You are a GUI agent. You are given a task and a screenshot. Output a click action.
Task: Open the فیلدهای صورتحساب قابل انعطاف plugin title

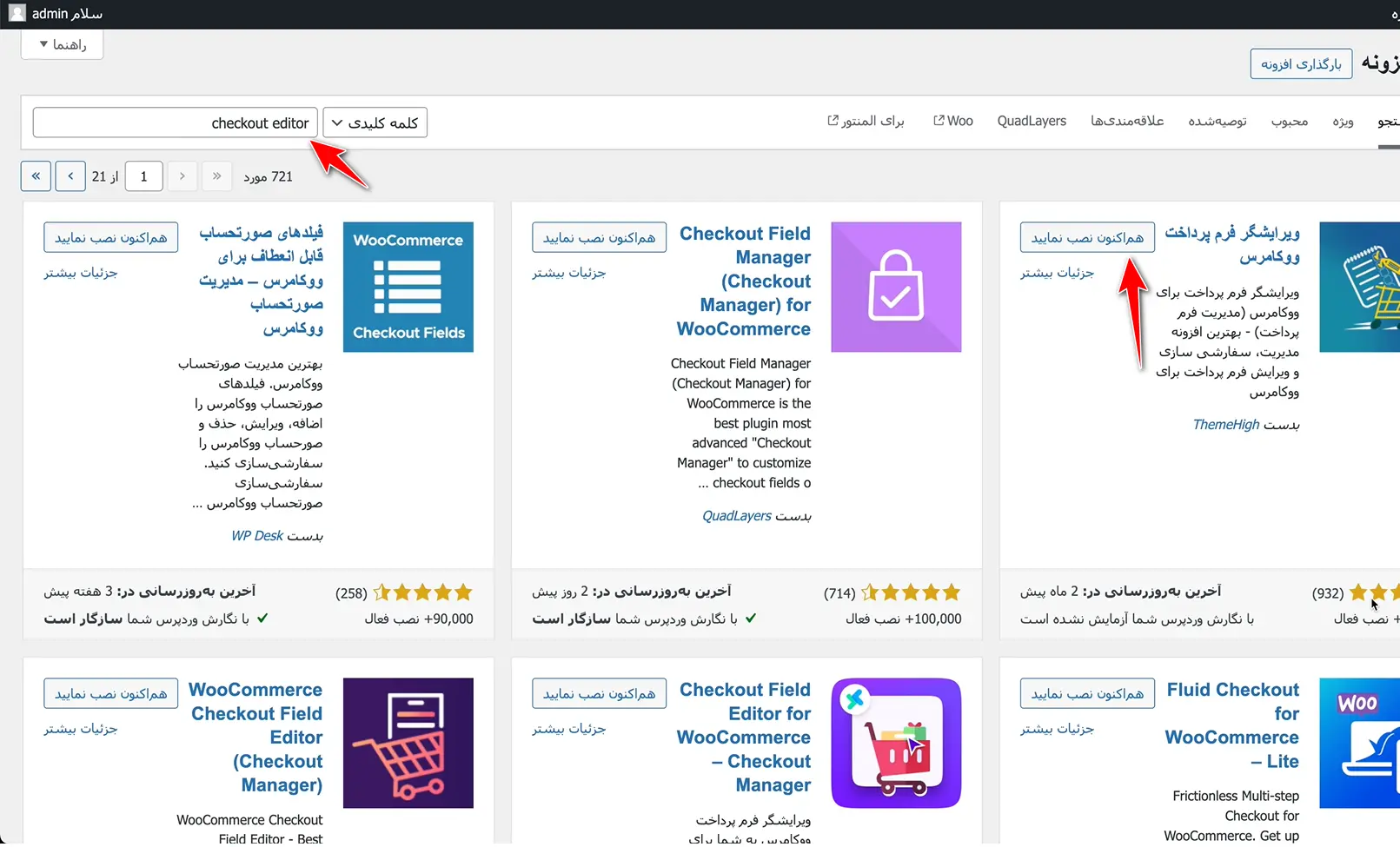pyautogui.click(x=261, y=281)
